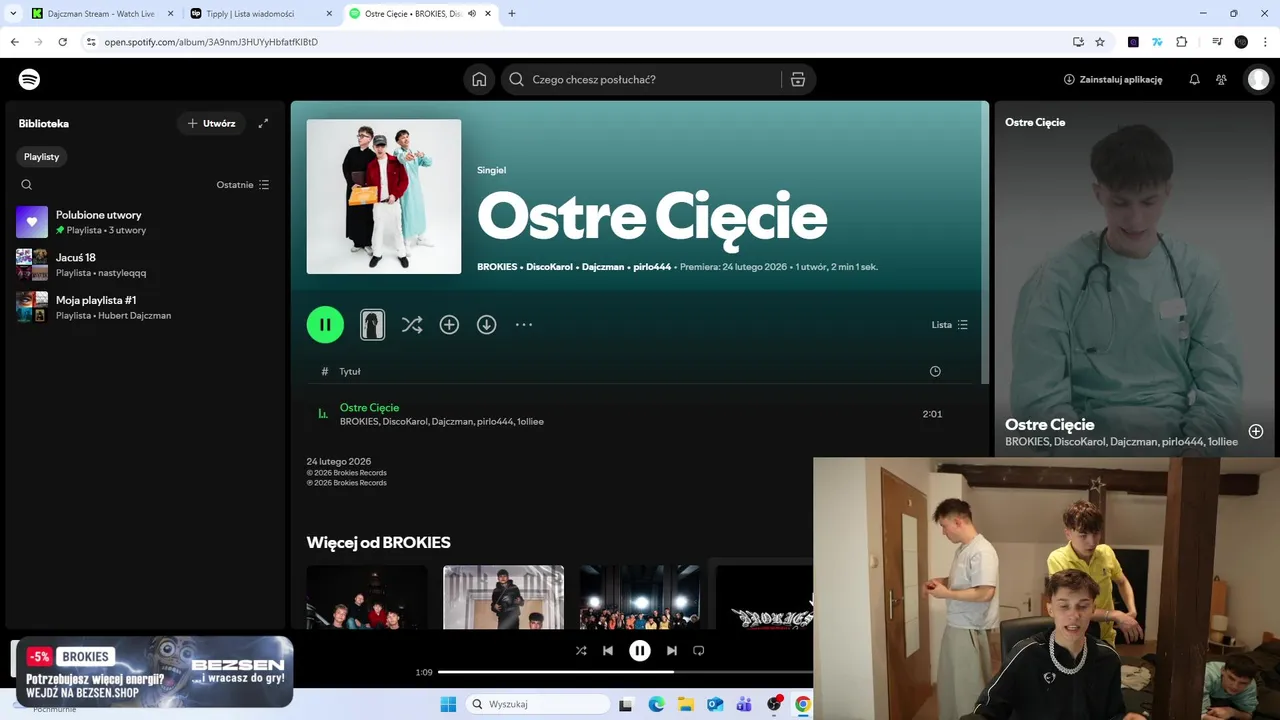The image size is (1280, 720).
Task: Click the address bar URL
Action: 211,42
